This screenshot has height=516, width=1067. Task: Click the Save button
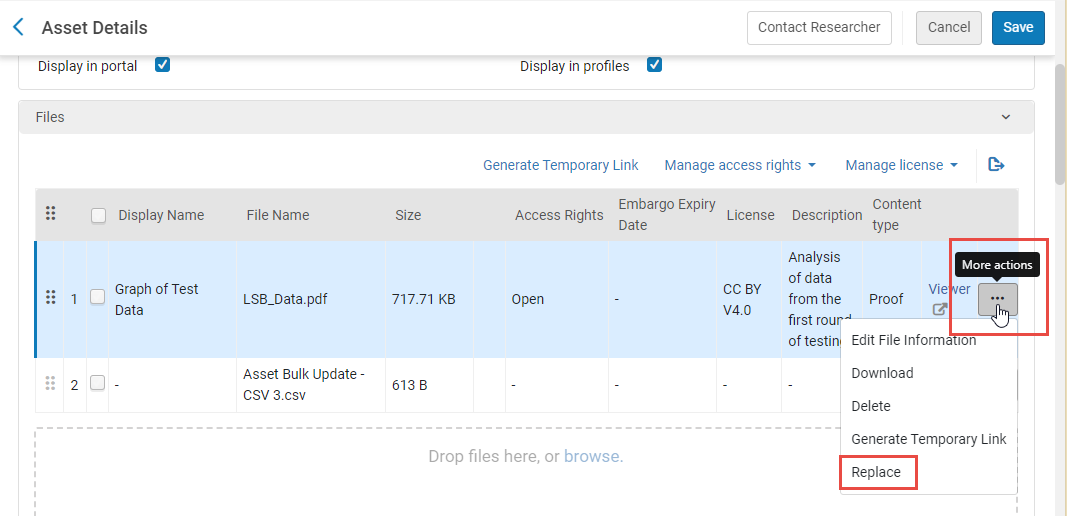pos(1018,28)
